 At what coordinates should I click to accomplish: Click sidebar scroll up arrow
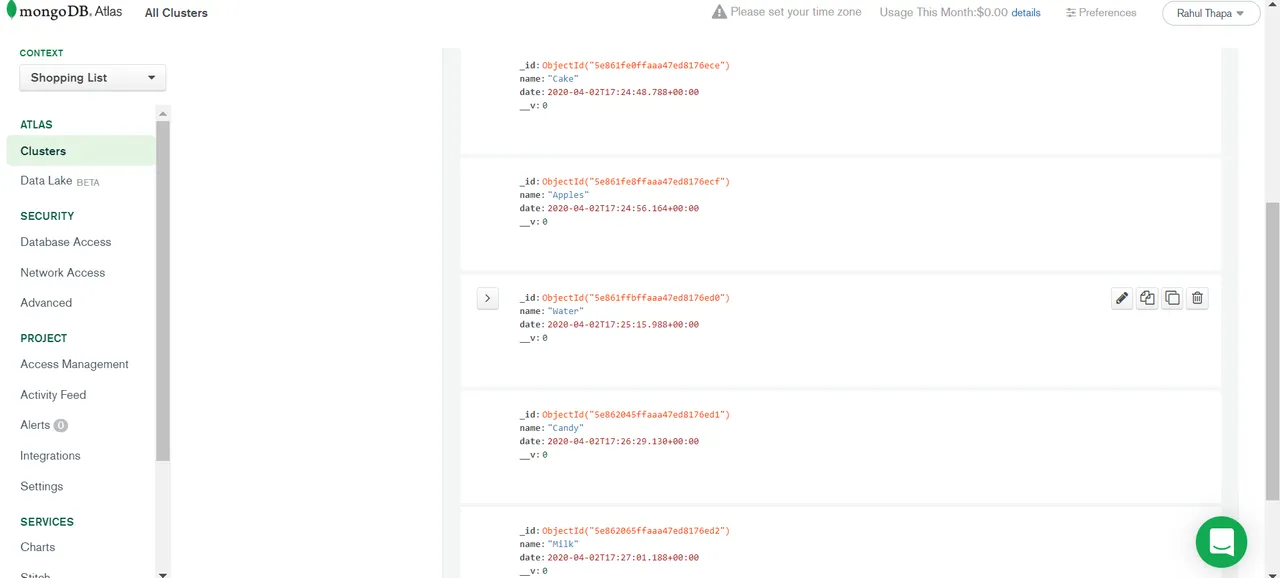point(163,113)
